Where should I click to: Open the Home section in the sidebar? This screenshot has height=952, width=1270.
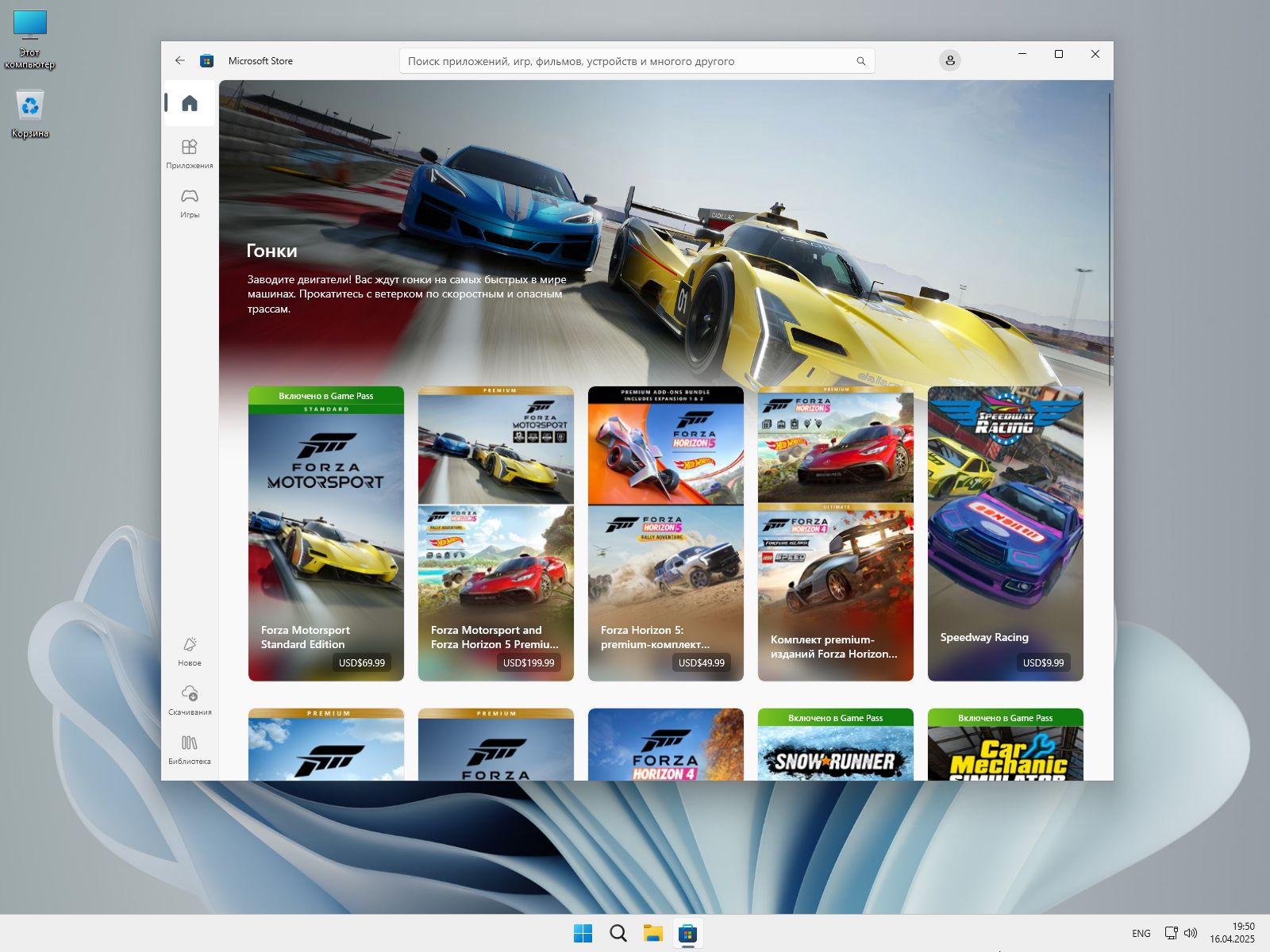click(x=189, y=103)
